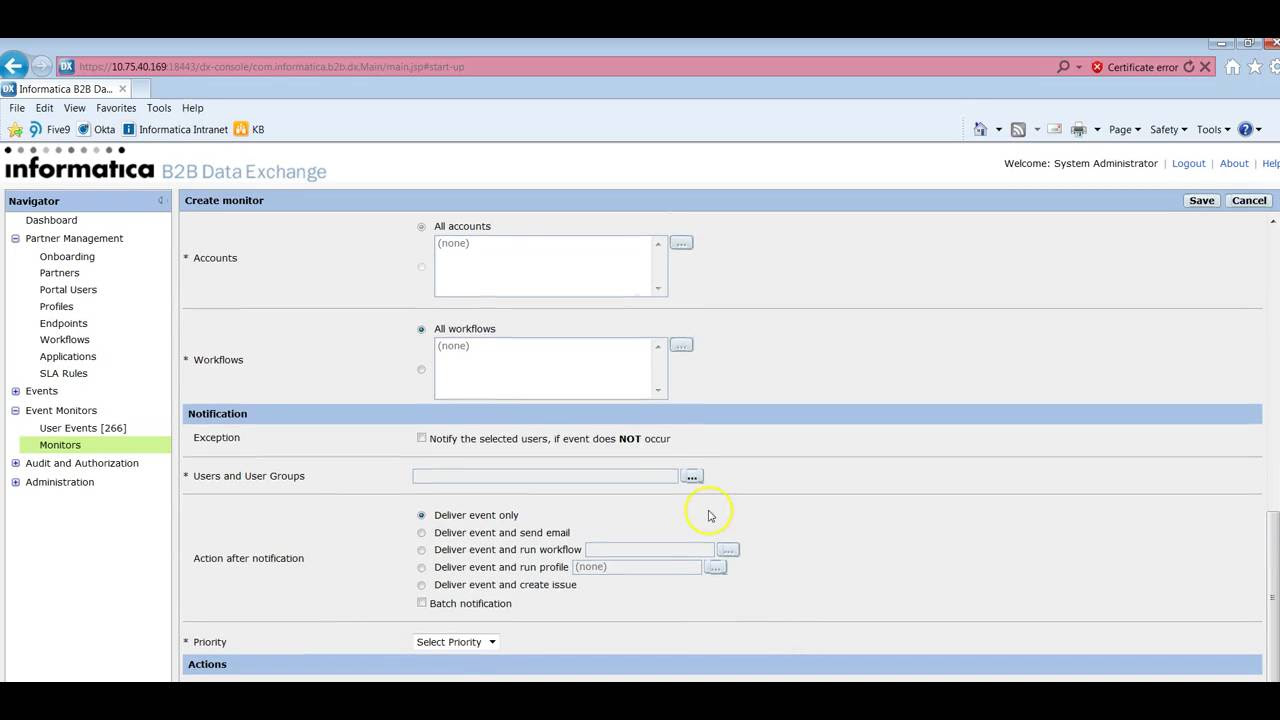Open the Page dropdown in command bar
The image size is (1280, 720).
pos(1125,129)
